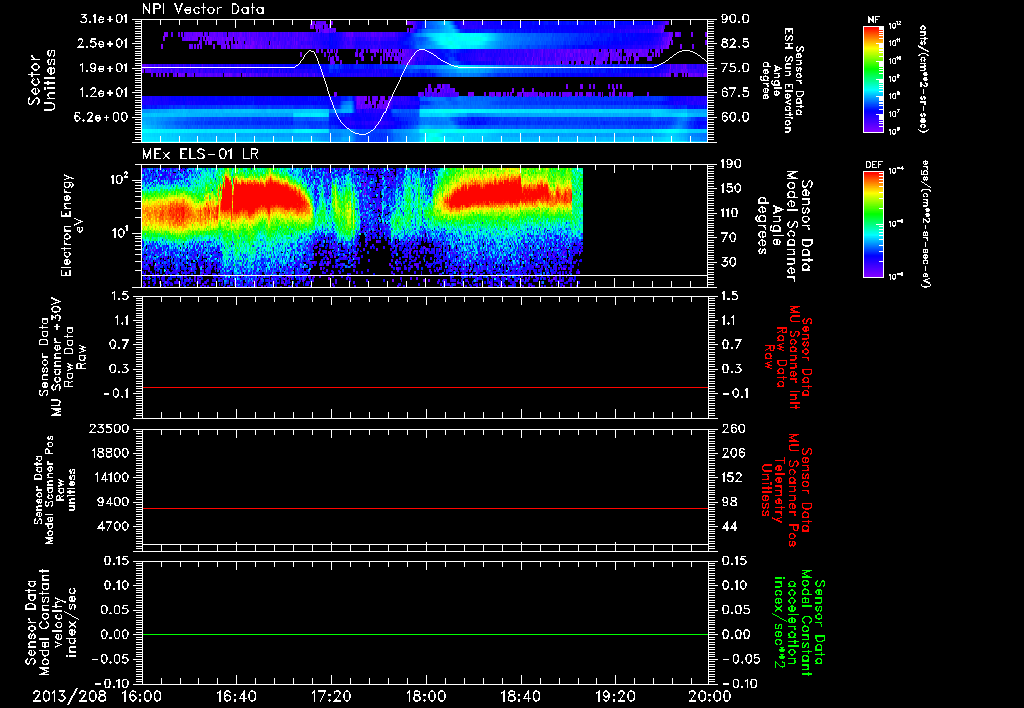
Task: Click the 'ESH Sun Elevation Angle' axis title
Action: pyautogui.click(x=782, y=80)
